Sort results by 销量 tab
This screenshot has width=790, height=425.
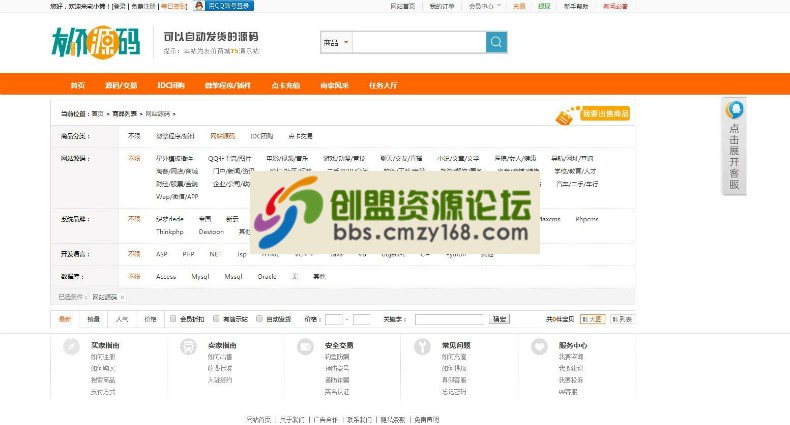coord(94,319)
